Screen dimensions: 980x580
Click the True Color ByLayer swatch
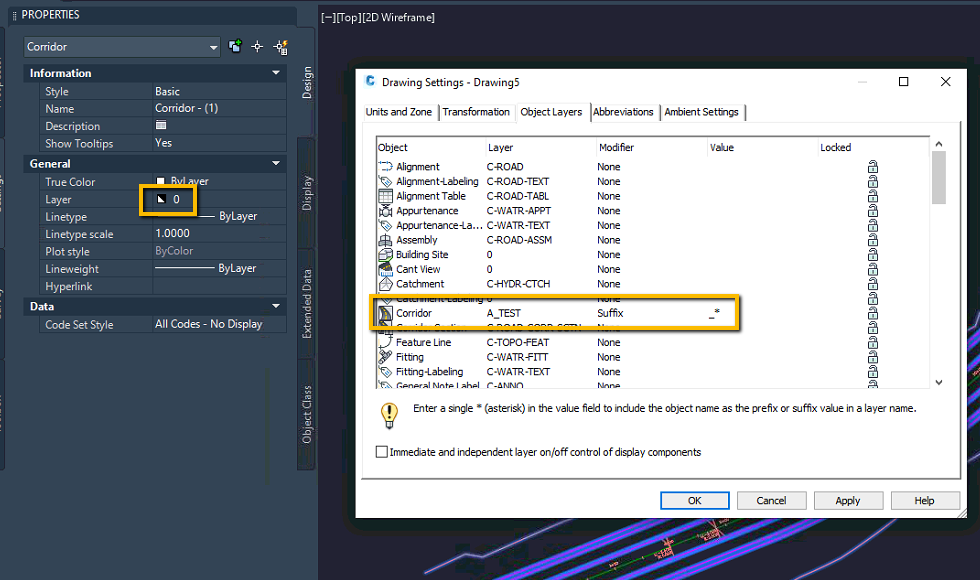point(161,181)
